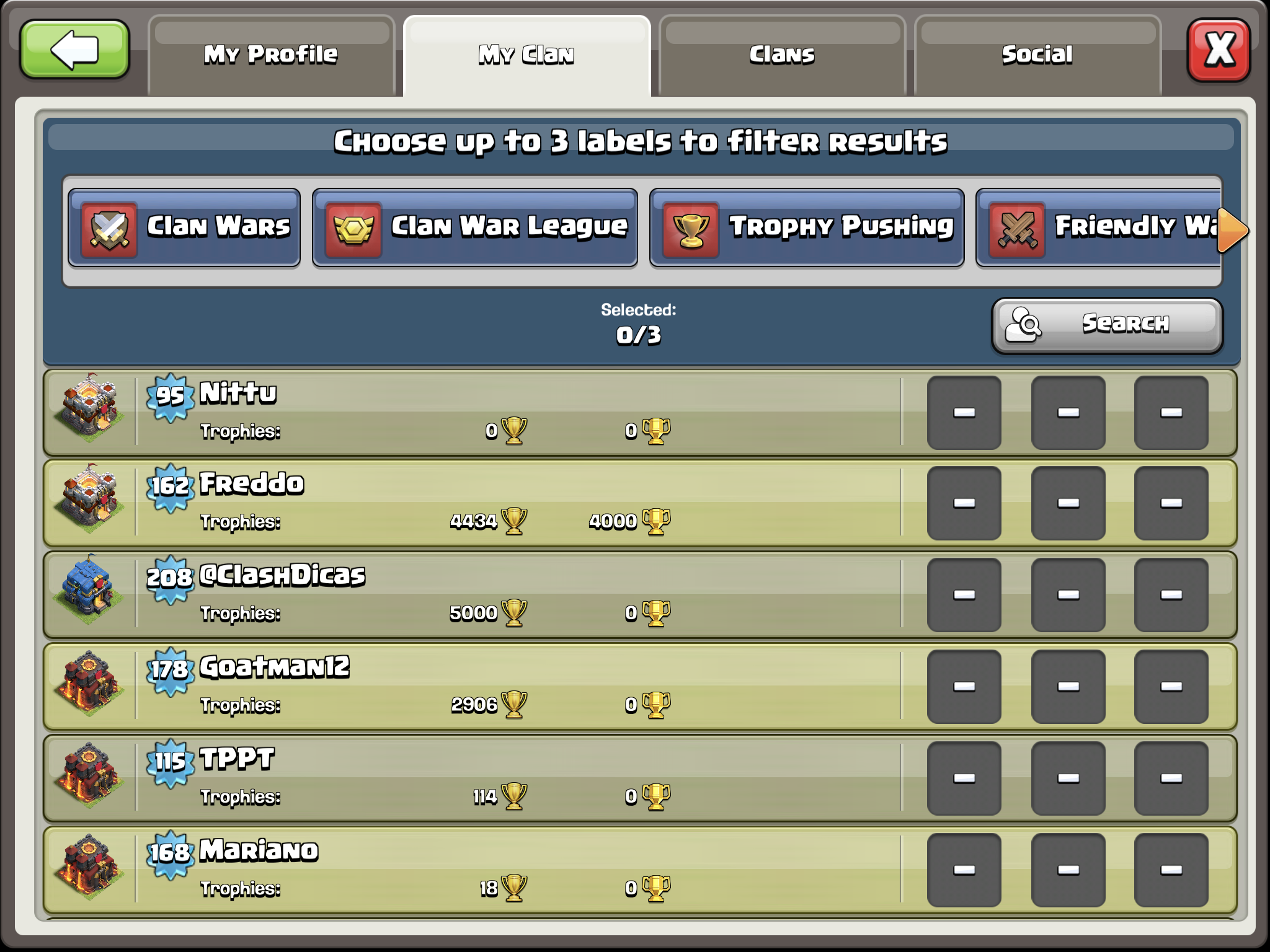Toggle the Clan Wars label filter
The image size is (1270, 952).
184,228
